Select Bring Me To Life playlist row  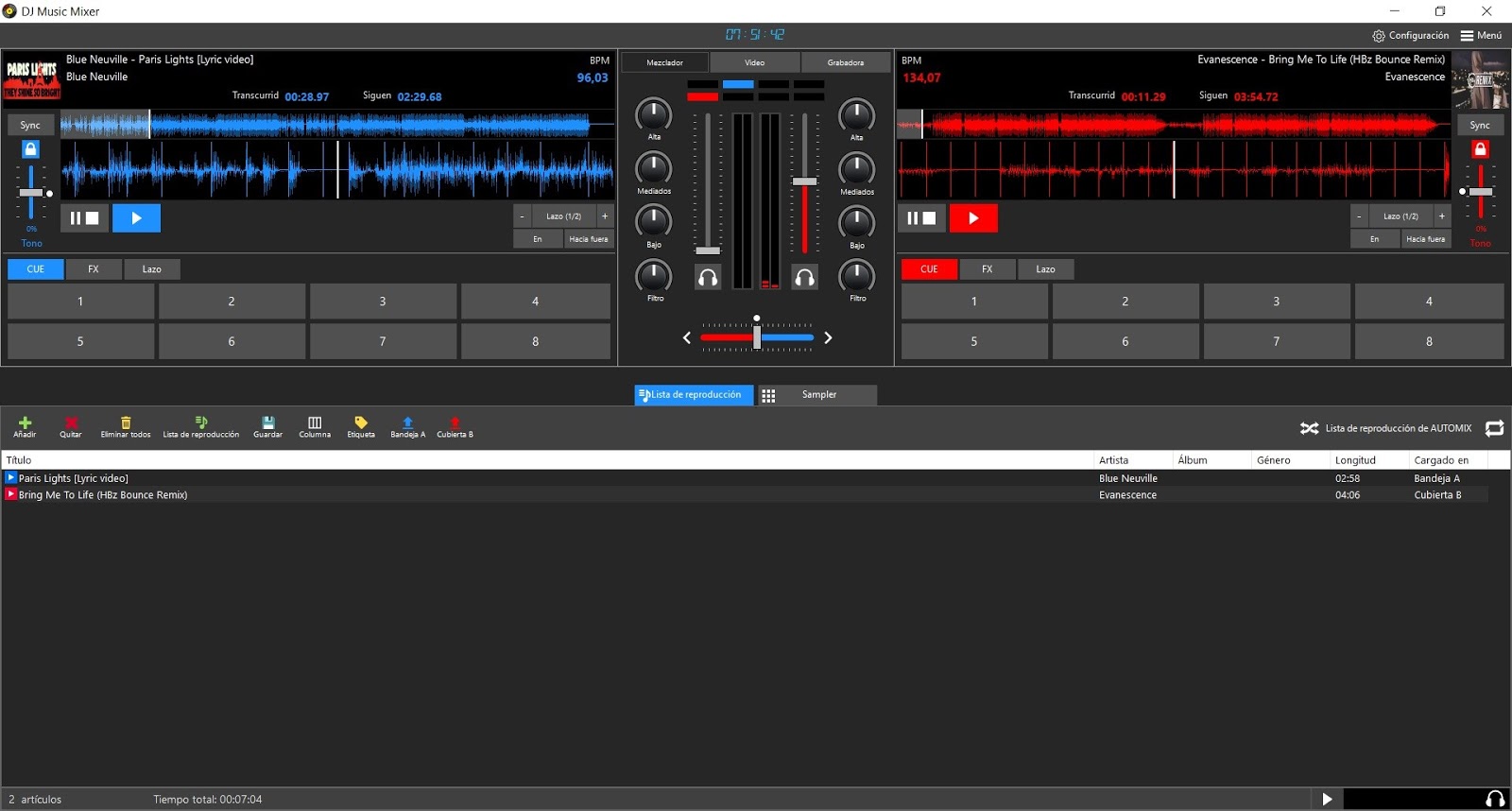(745, 495)
